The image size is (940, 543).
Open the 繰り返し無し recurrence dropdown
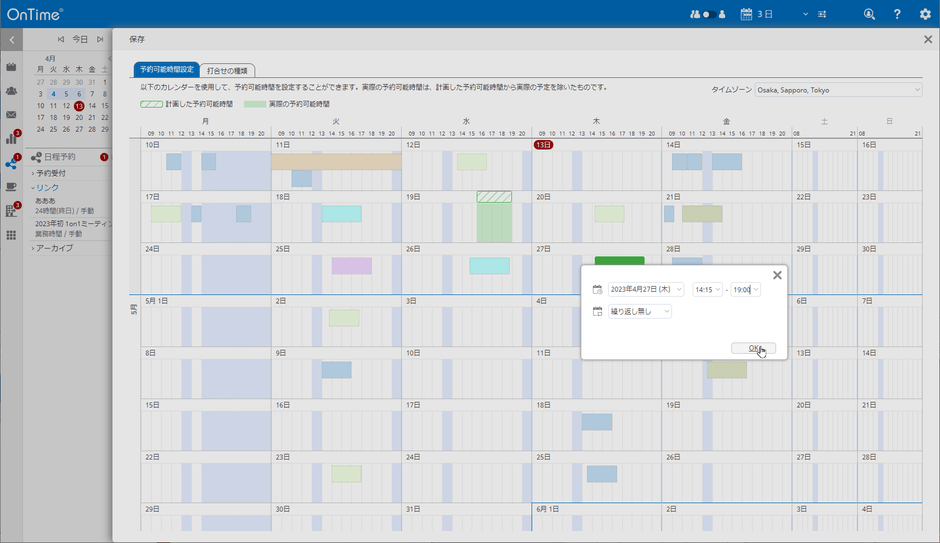[x=640, y=312]
